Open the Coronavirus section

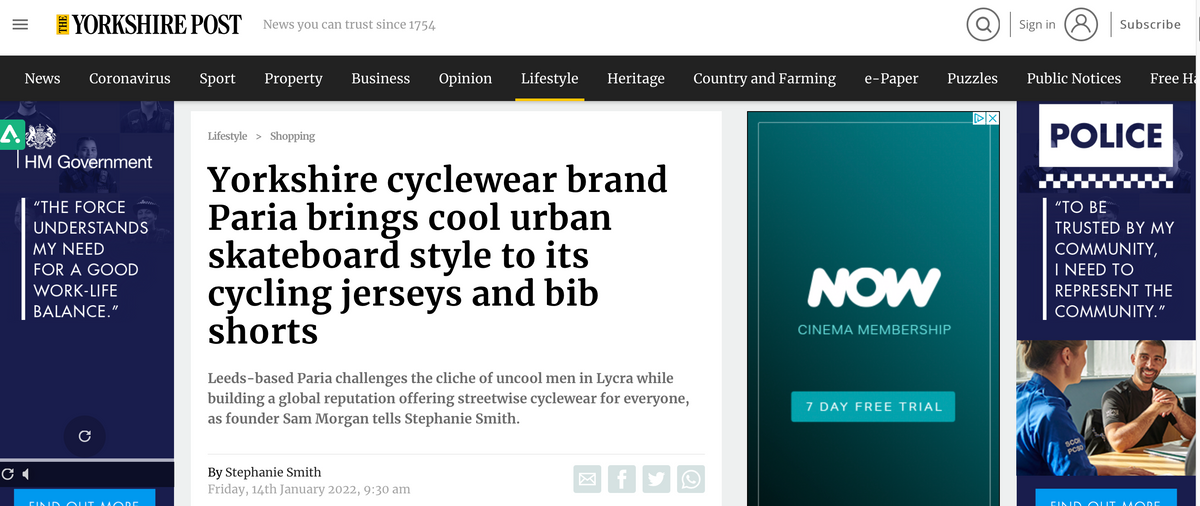pos(130,78)
